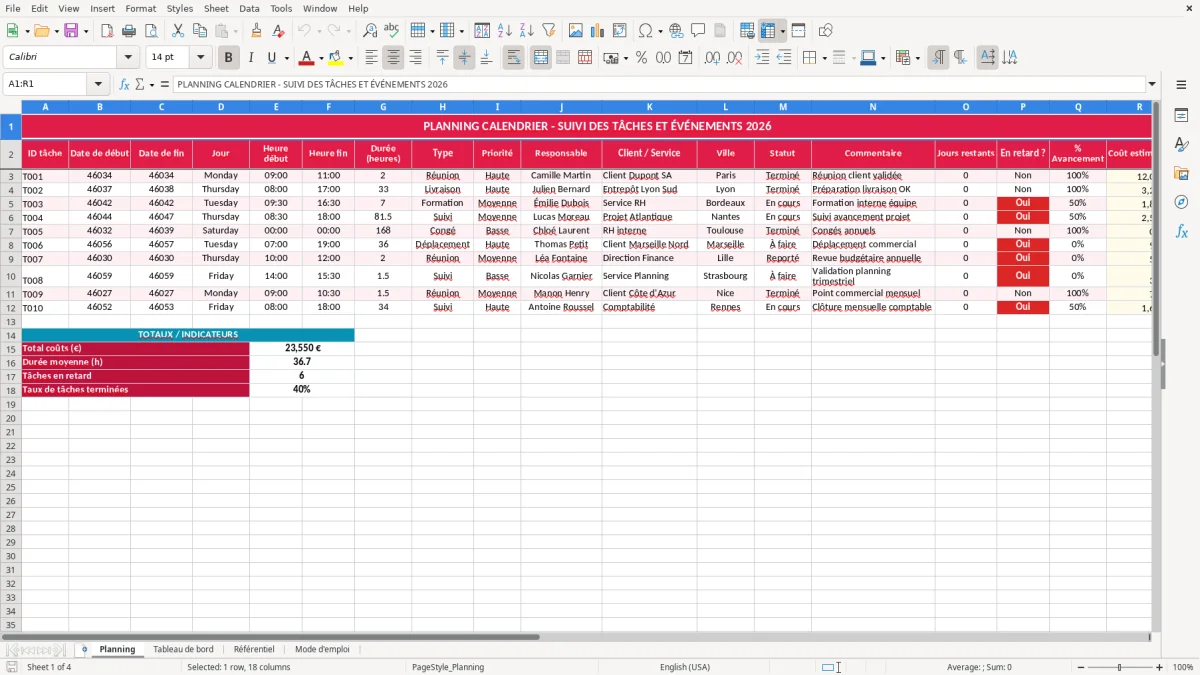
Task: Adjust the zoom slider in status bar
Action: [1119, 667]
